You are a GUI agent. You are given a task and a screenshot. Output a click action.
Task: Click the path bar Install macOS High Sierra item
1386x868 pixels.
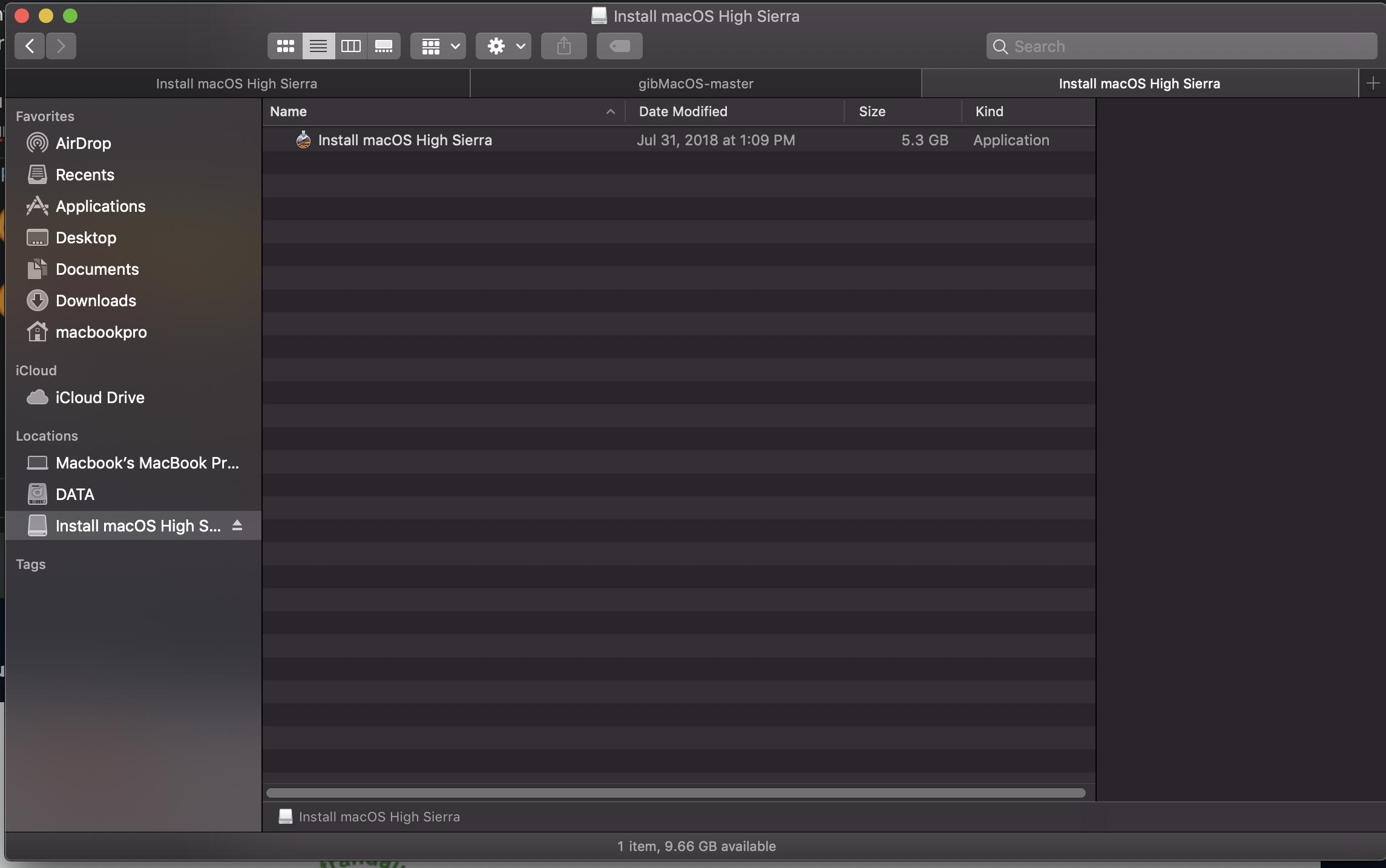[x=369, y=817]
